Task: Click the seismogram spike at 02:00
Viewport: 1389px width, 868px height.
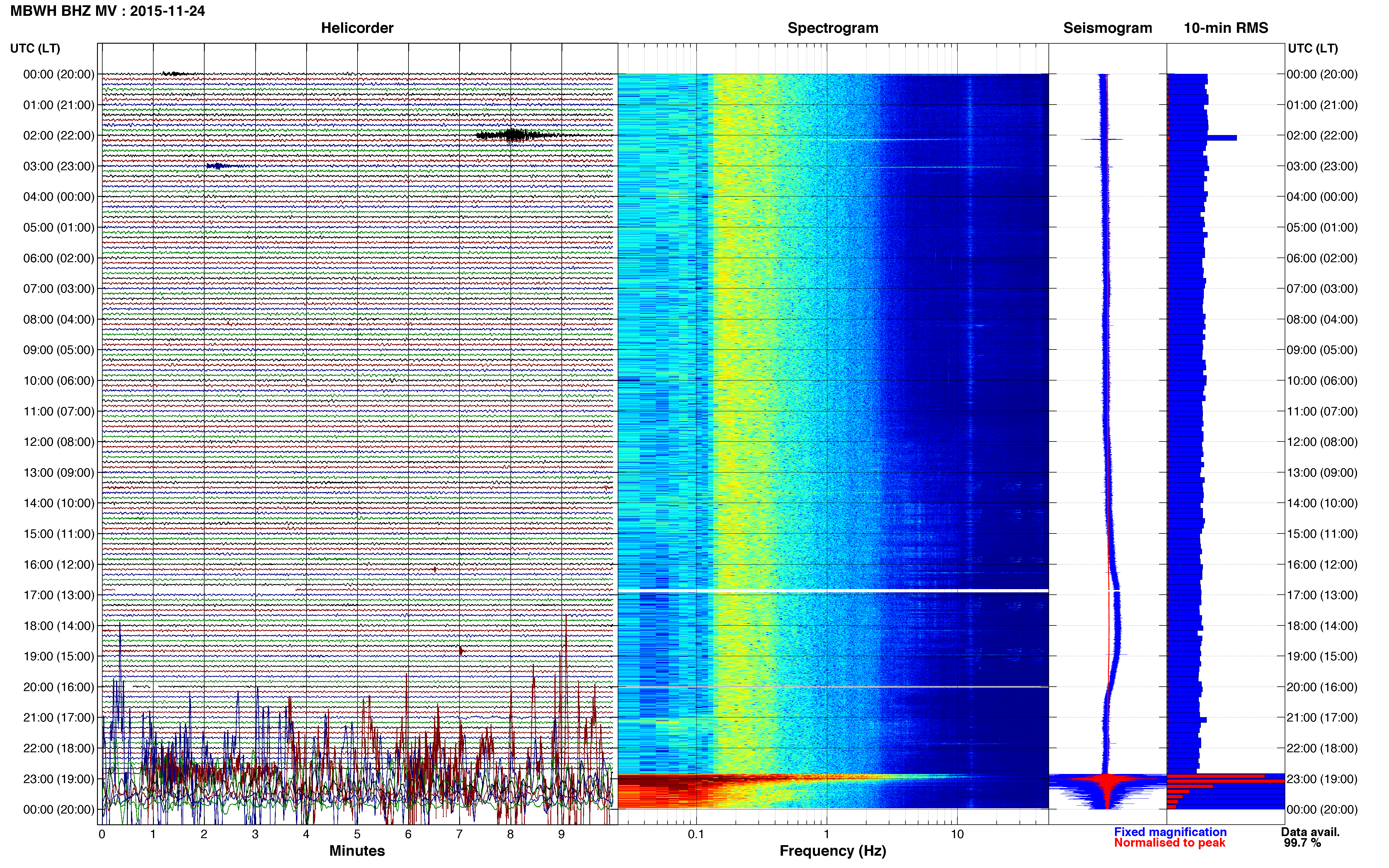Action: click(x=1102, y=139)
